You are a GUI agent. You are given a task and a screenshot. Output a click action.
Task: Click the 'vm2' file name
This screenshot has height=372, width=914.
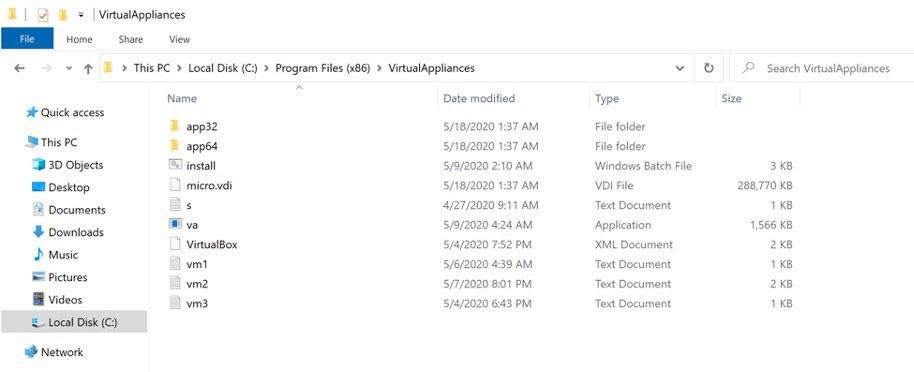pos(197,284)
